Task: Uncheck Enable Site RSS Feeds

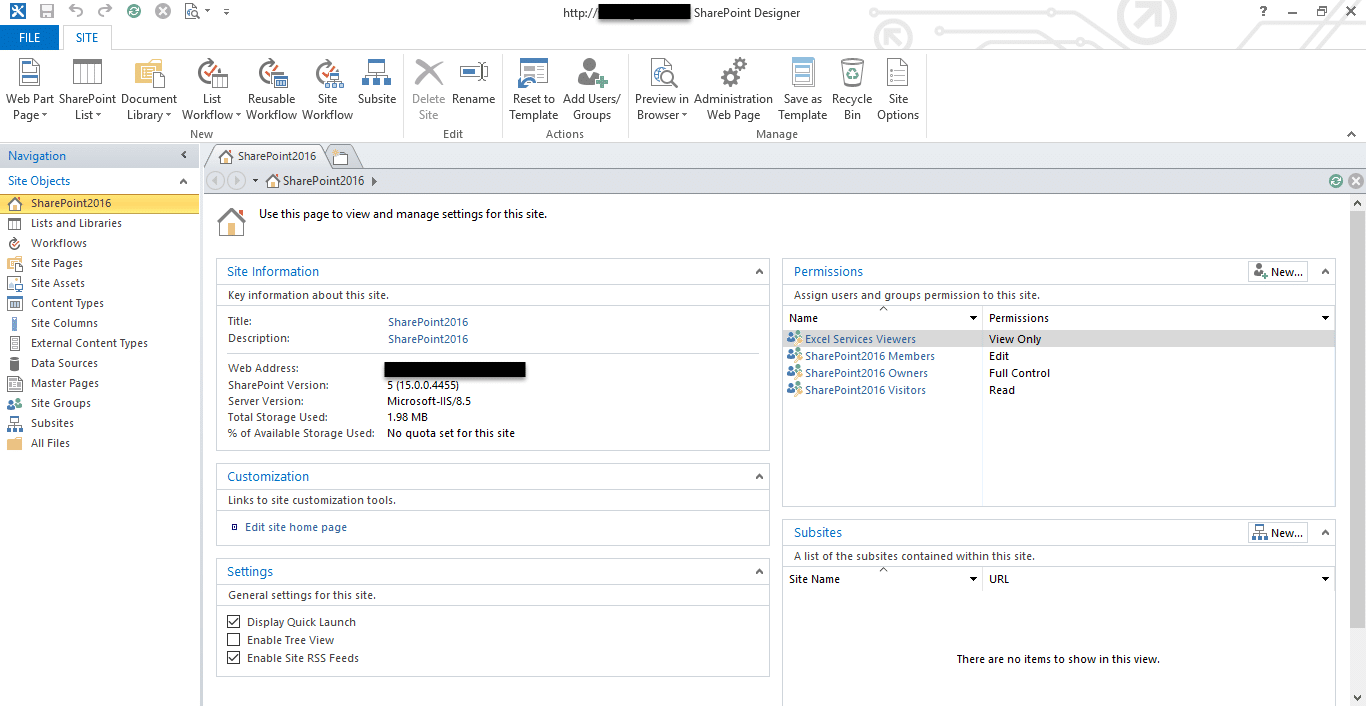Action: point(234,658)
